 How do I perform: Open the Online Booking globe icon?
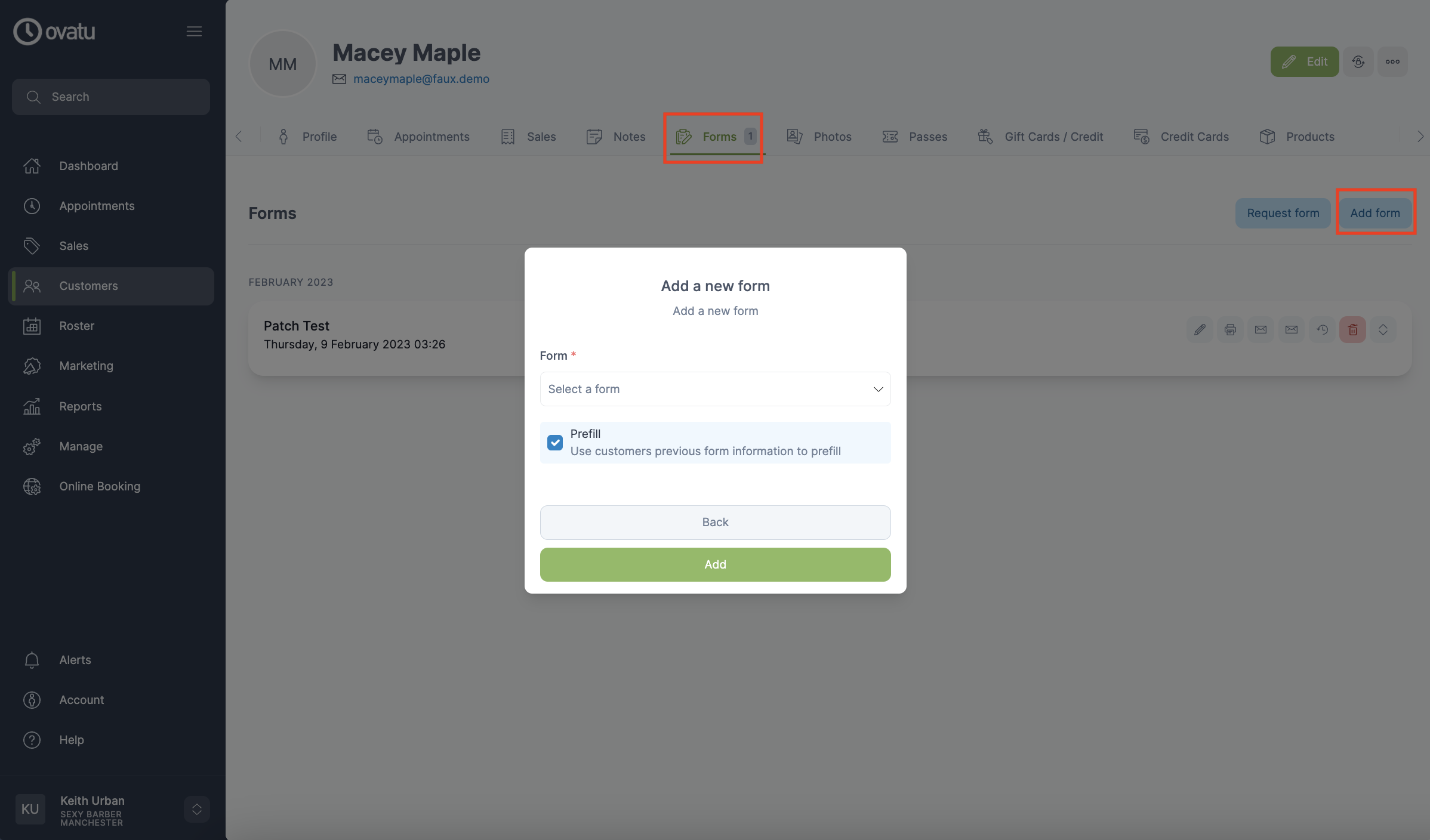[32, 486]
